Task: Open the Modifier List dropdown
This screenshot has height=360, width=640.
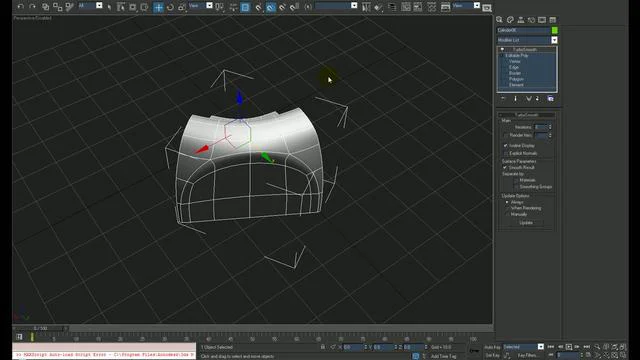Action: (527, 40)
